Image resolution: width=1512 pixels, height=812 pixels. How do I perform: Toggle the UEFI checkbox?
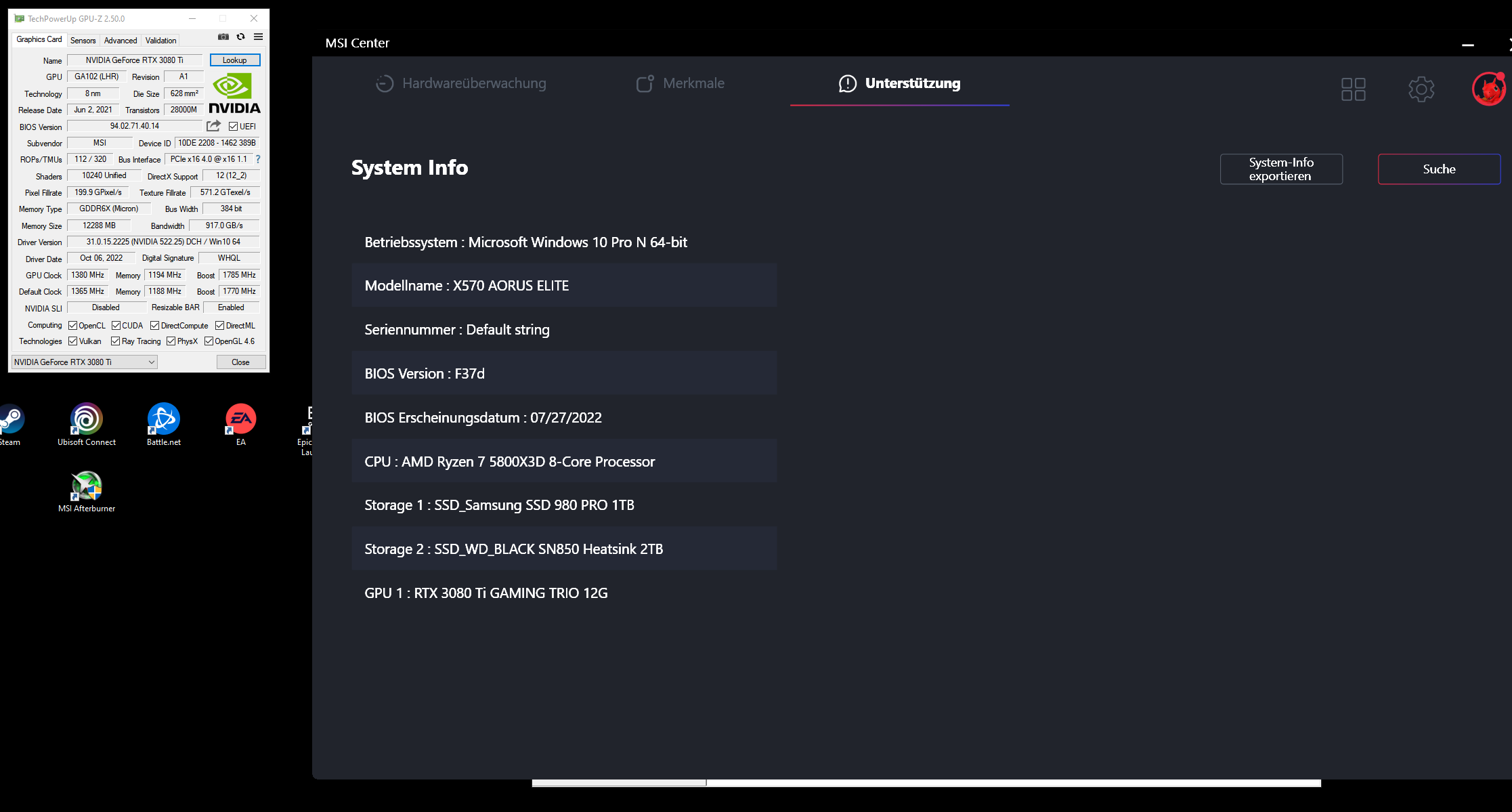click(234, 127)
